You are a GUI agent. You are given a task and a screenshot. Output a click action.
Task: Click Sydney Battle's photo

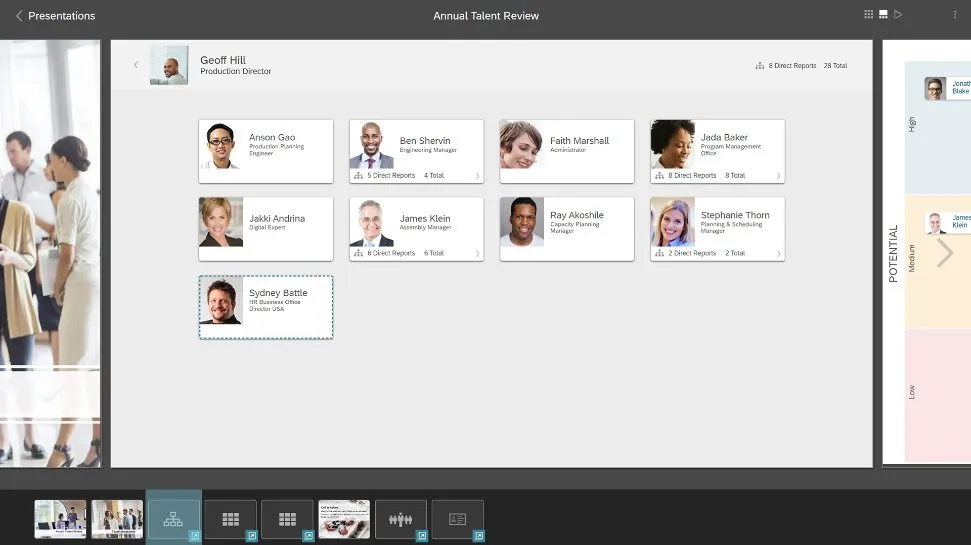coord(221,300)
